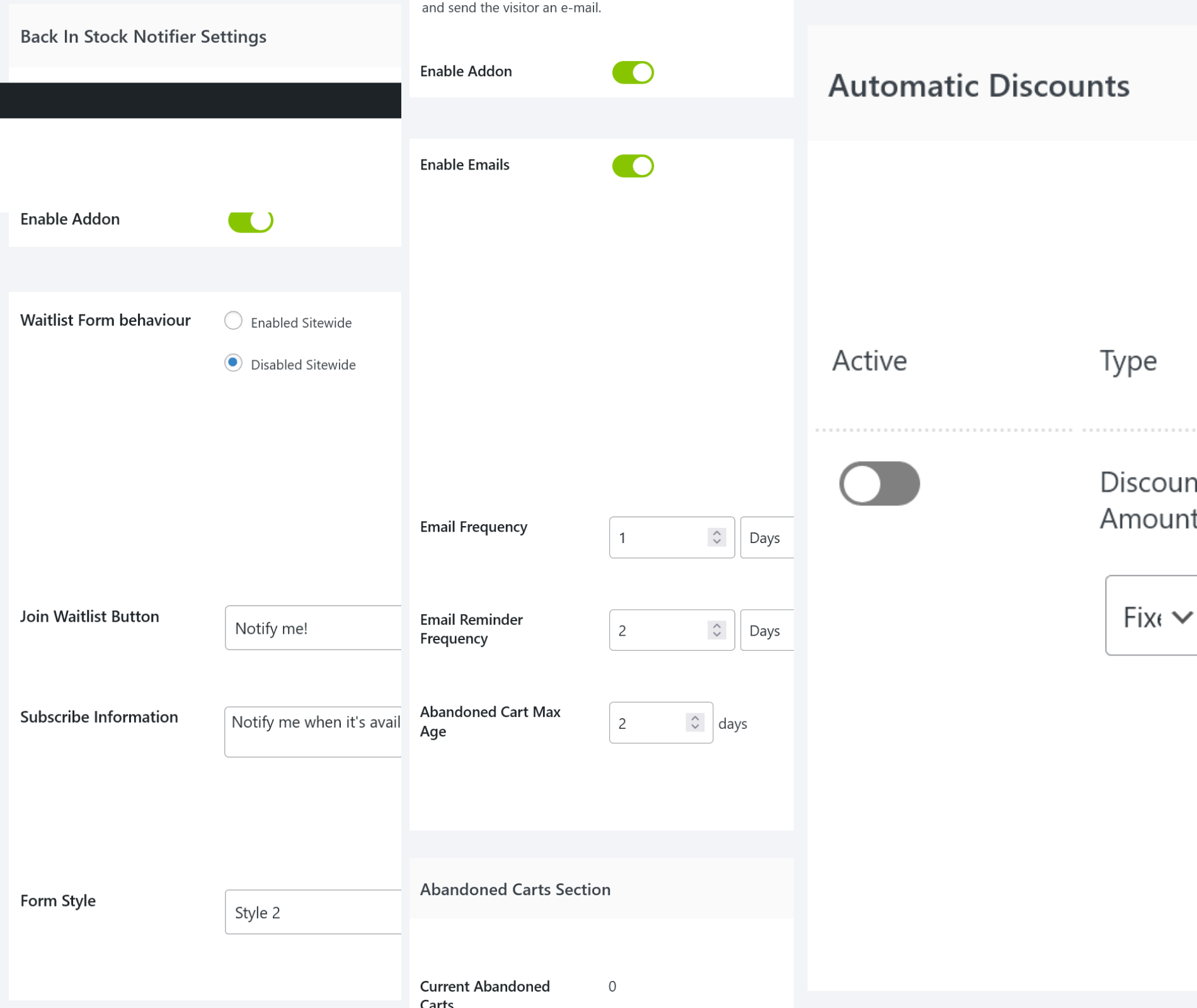Click the Email Frequency stepper arrows
This screenshot has height=1008, width=1197.
(x=716, y=537)
